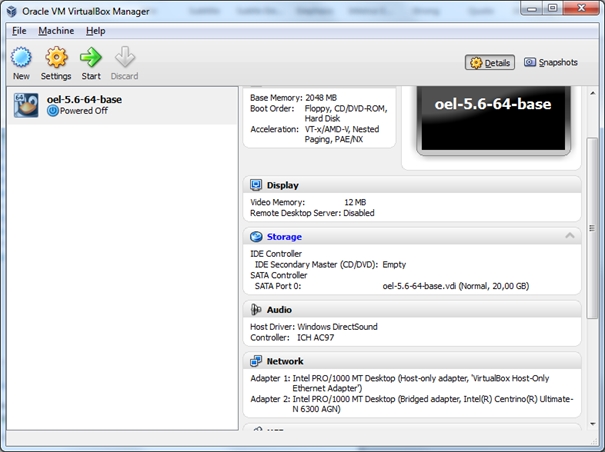Click the Adapter 1 host-only entry
The width and height of the screenshot is (605, 452).
pos(400,383)
